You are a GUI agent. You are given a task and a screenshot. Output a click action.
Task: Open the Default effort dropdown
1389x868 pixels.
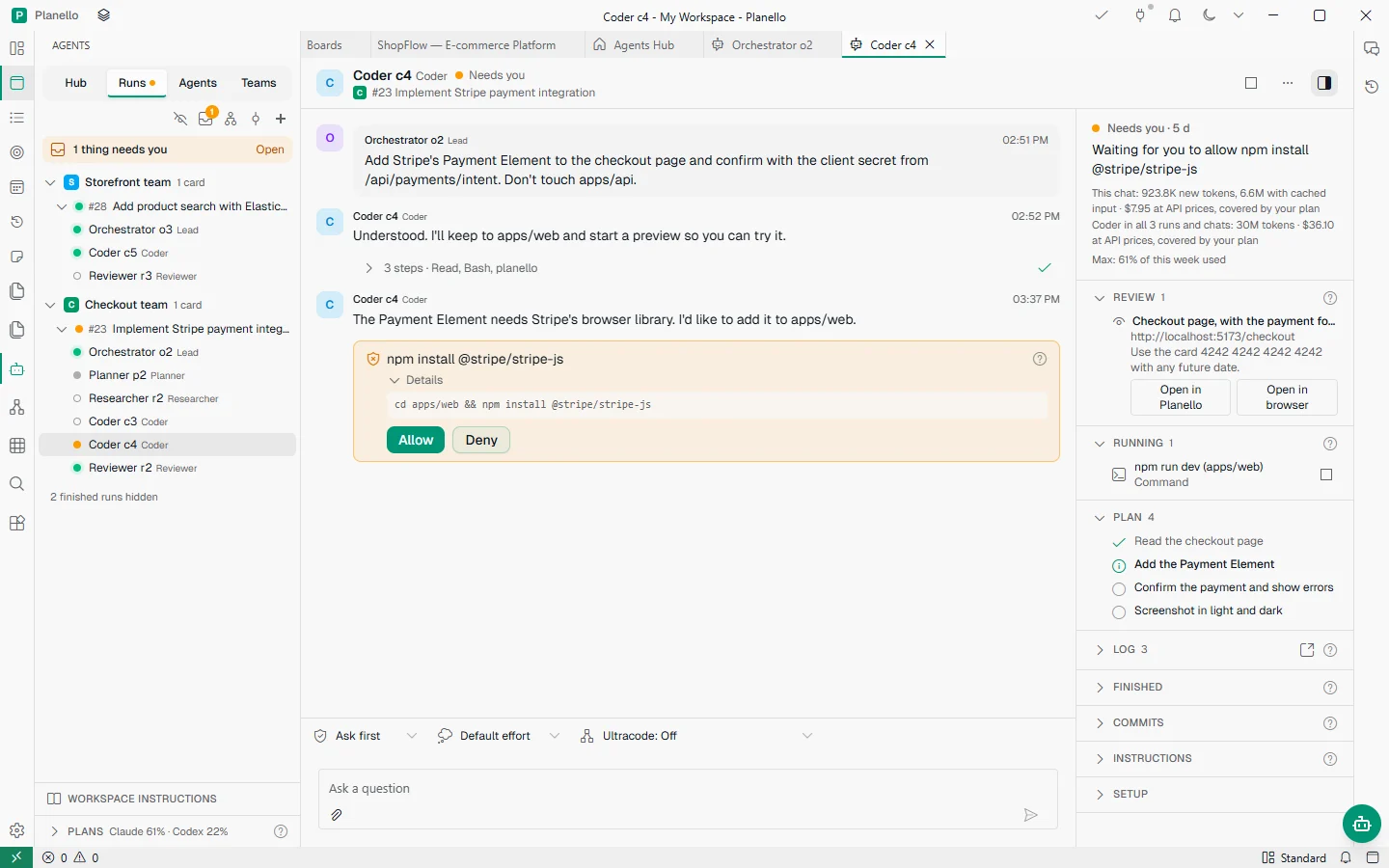tap(498, 736)
